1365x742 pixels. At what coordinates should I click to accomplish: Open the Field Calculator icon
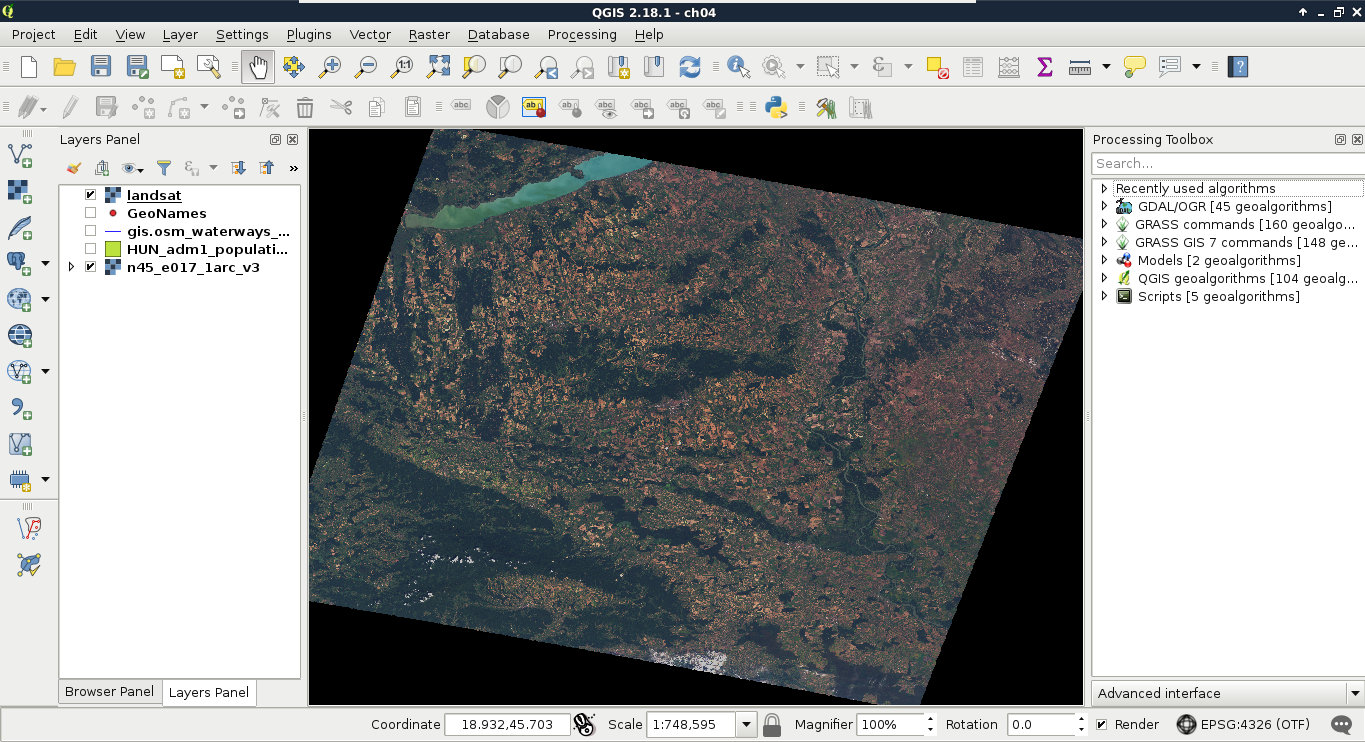pos(1008,67)
